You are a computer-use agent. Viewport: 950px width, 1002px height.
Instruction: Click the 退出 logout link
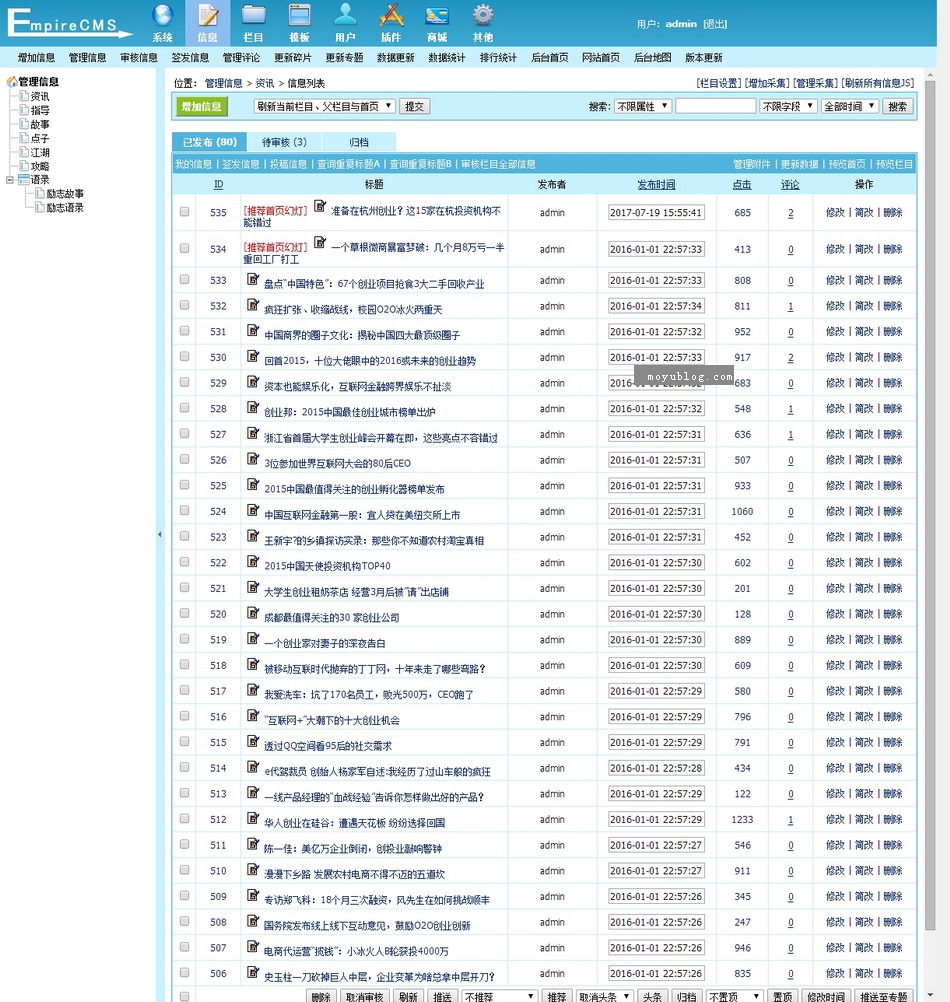coord(715,24)
